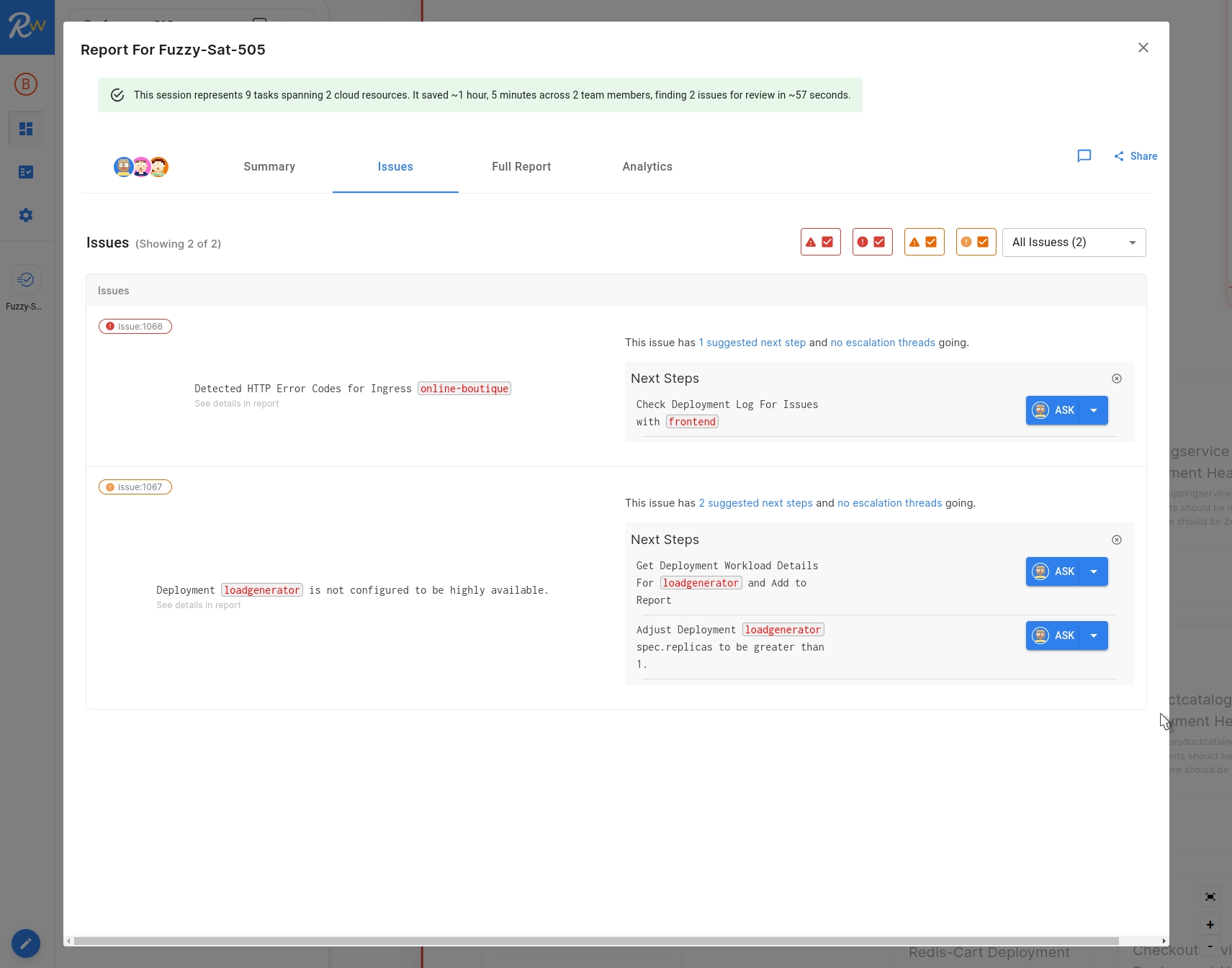Dismiss Next Steps panel for issue 1066
1232x968 pixels.
(1116, 379)
